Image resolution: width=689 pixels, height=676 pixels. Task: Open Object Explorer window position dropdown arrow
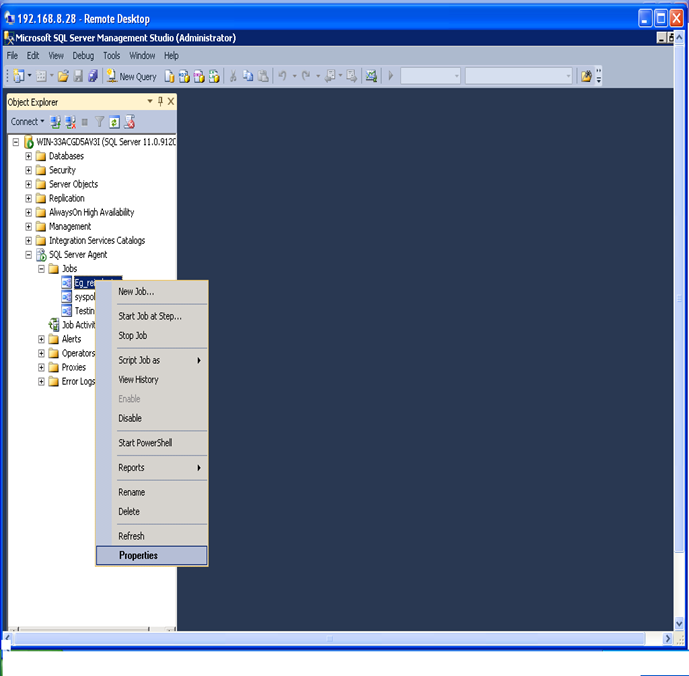[x=150, y=102]
